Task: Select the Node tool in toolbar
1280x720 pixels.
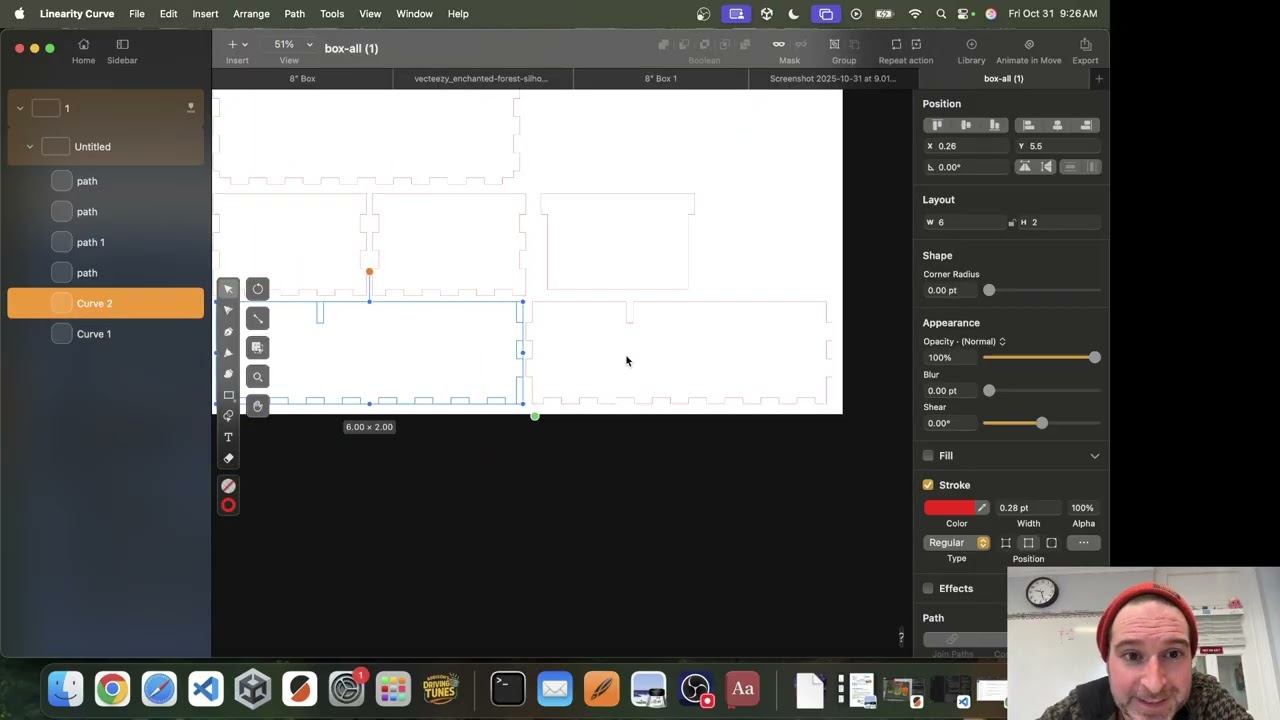Action: 228,310
